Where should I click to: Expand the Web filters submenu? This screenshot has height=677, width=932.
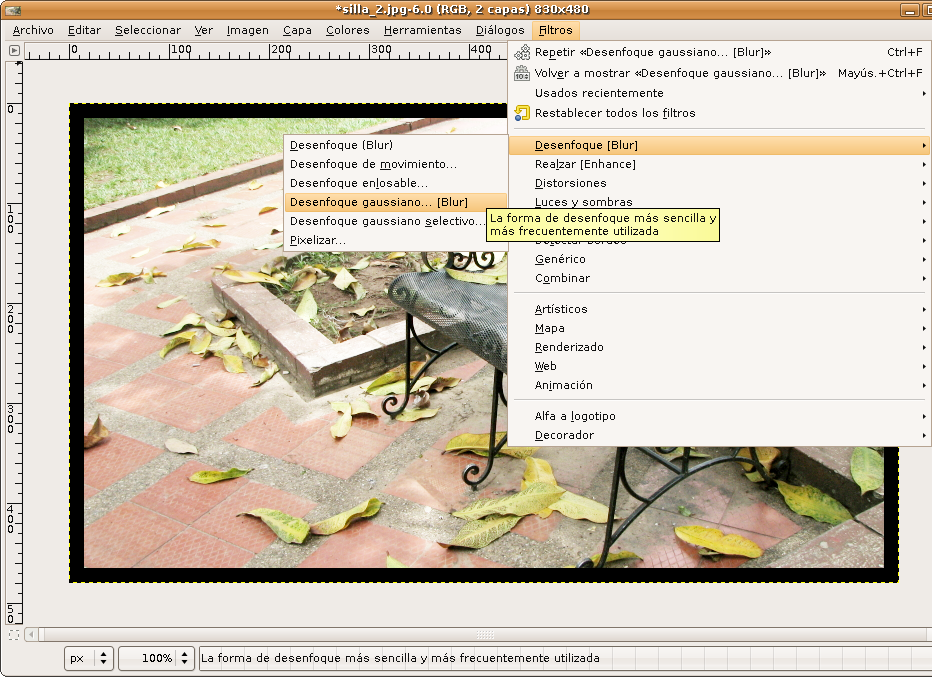click(720, 366)
